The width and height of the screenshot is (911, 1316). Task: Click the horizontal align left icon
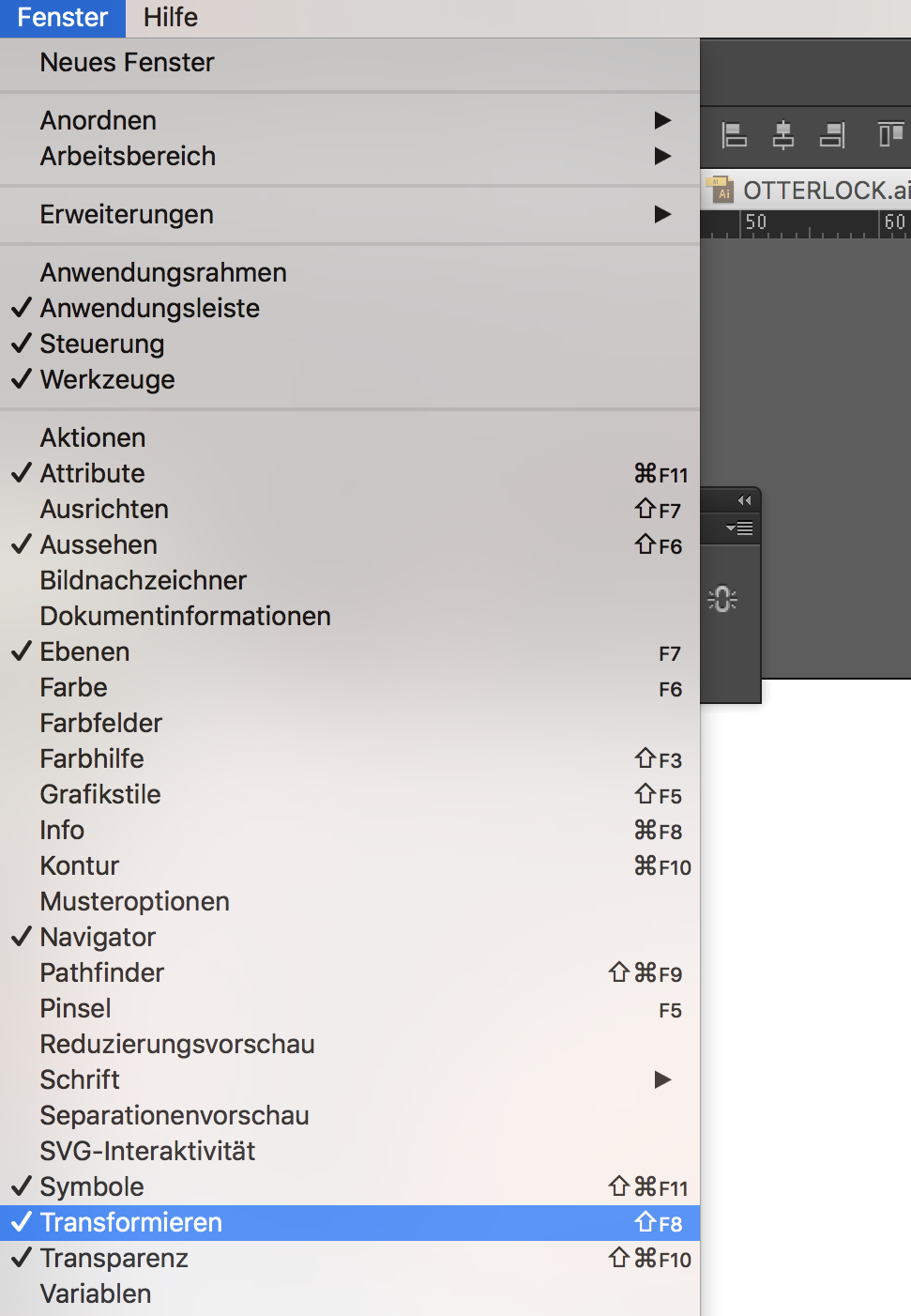pos(734,136)
